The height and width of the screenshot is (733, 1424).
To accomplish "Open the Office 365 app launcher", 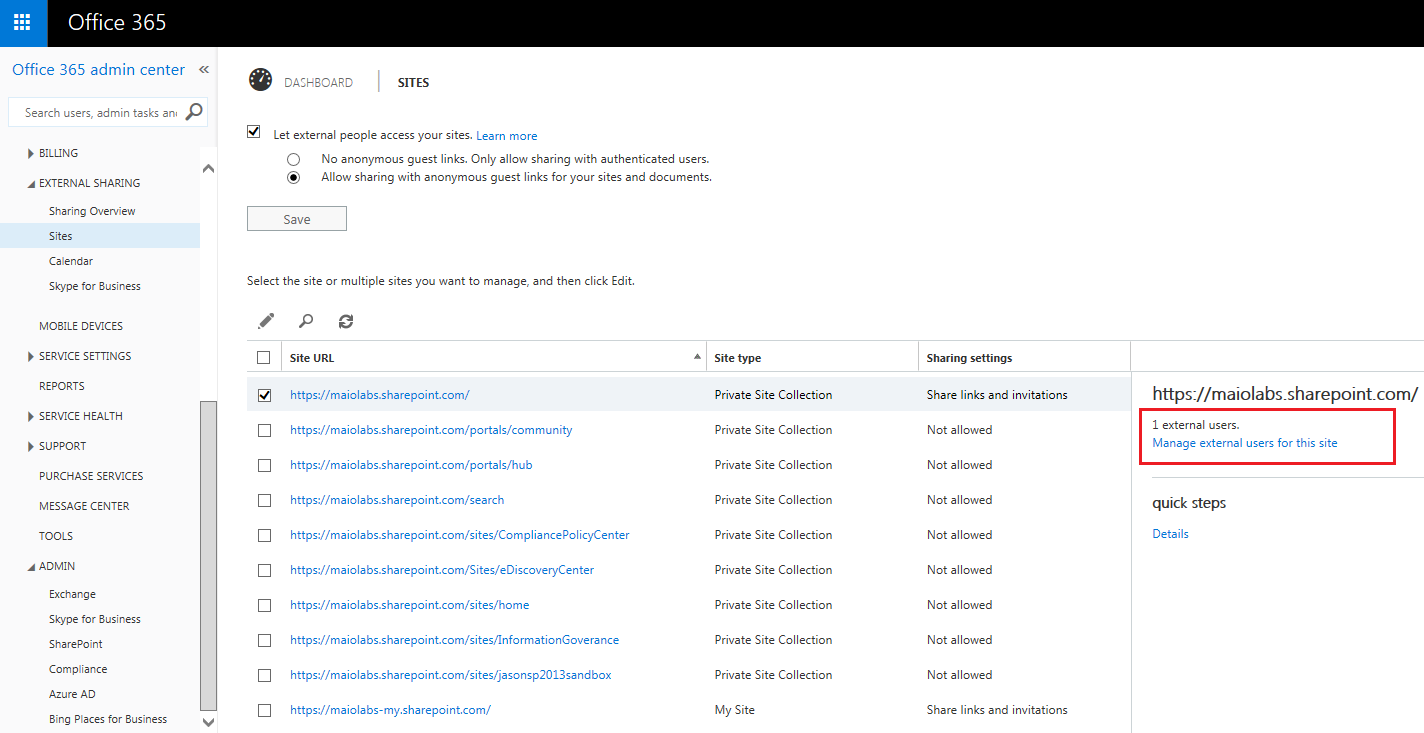I will (x=22, y=22).
